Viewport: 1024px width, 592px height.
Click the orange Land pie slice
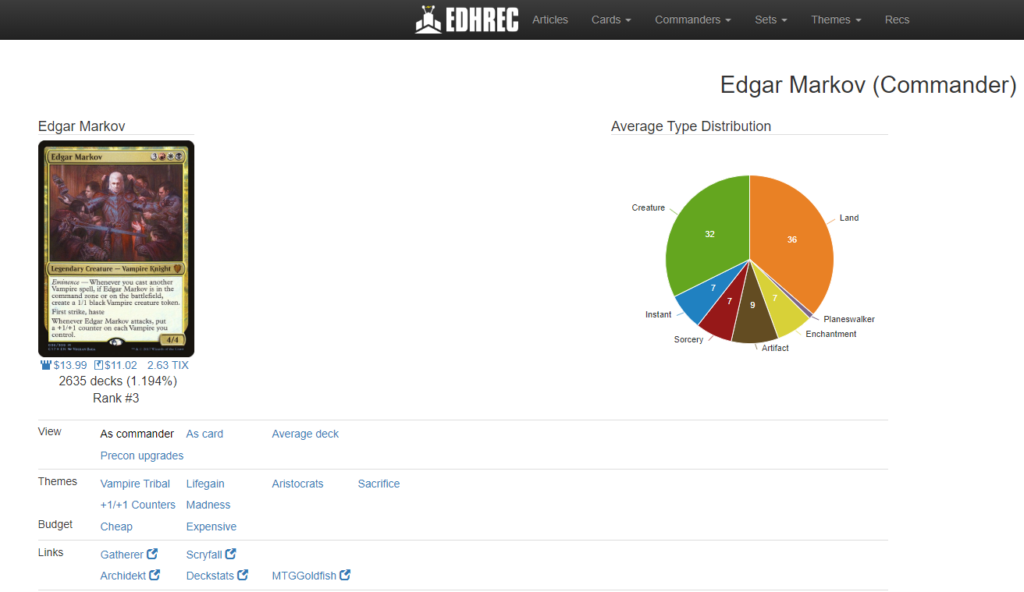pyautogui.click(x=792, y=239)
